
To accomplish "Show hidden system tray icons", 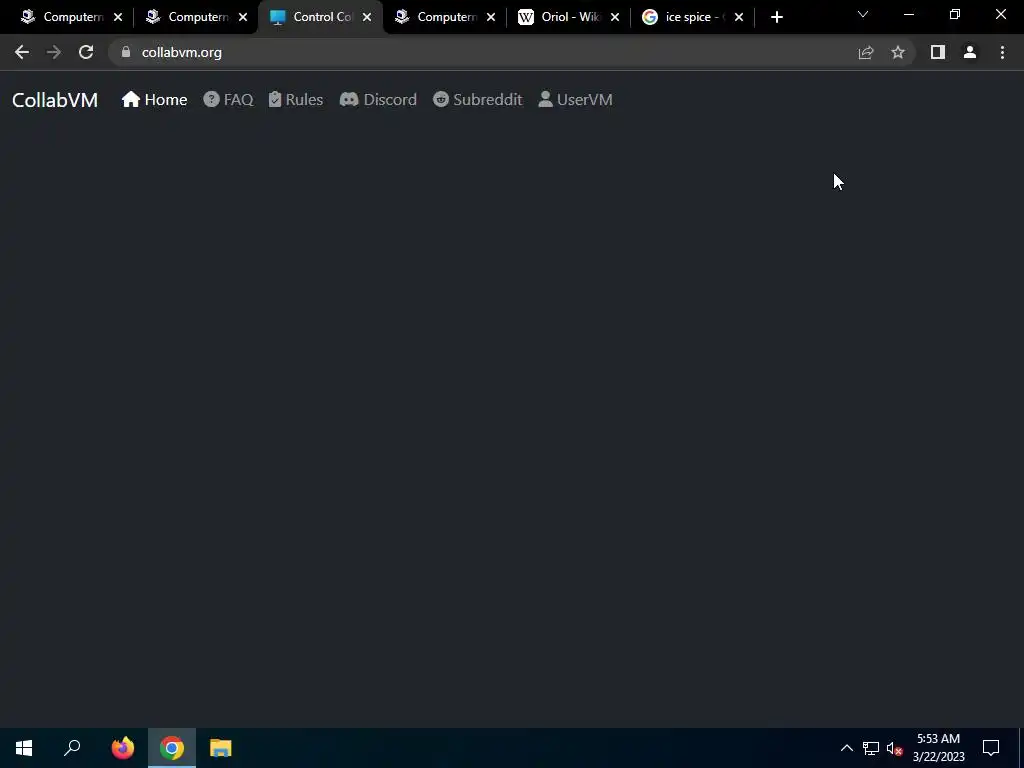I will (x=846, y=748).
